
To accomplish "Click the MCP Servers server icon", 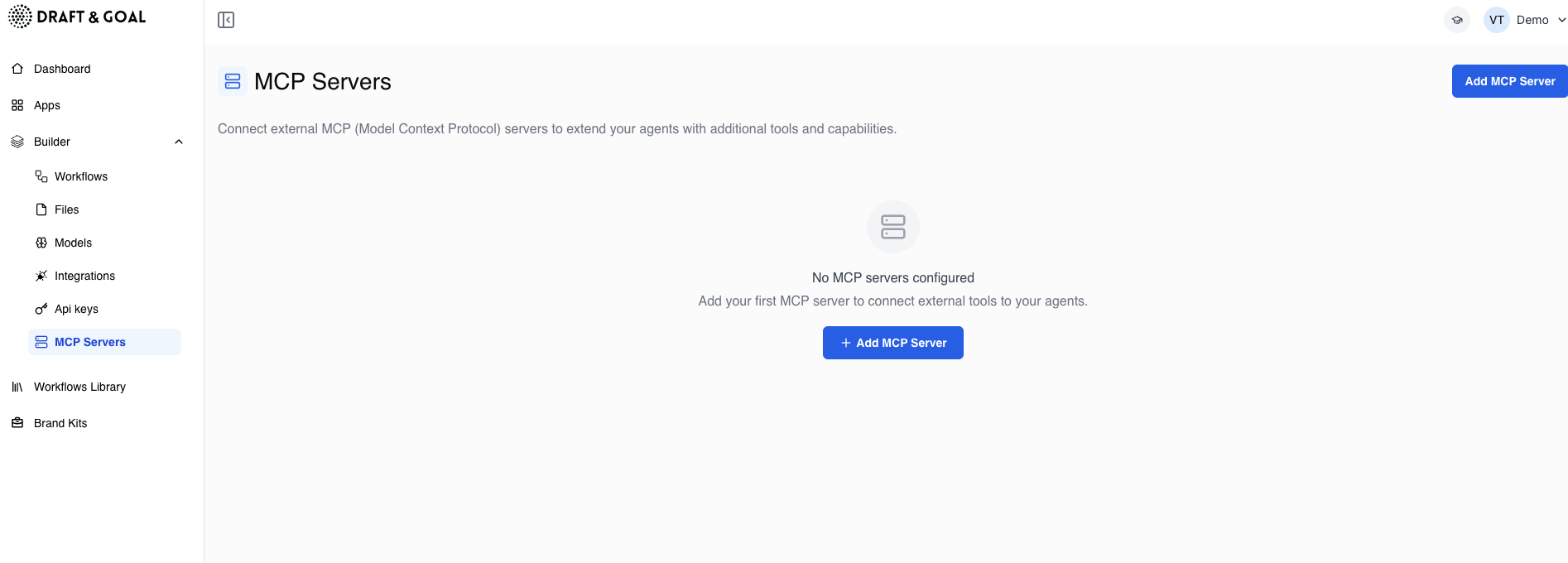I will (40, 342).
